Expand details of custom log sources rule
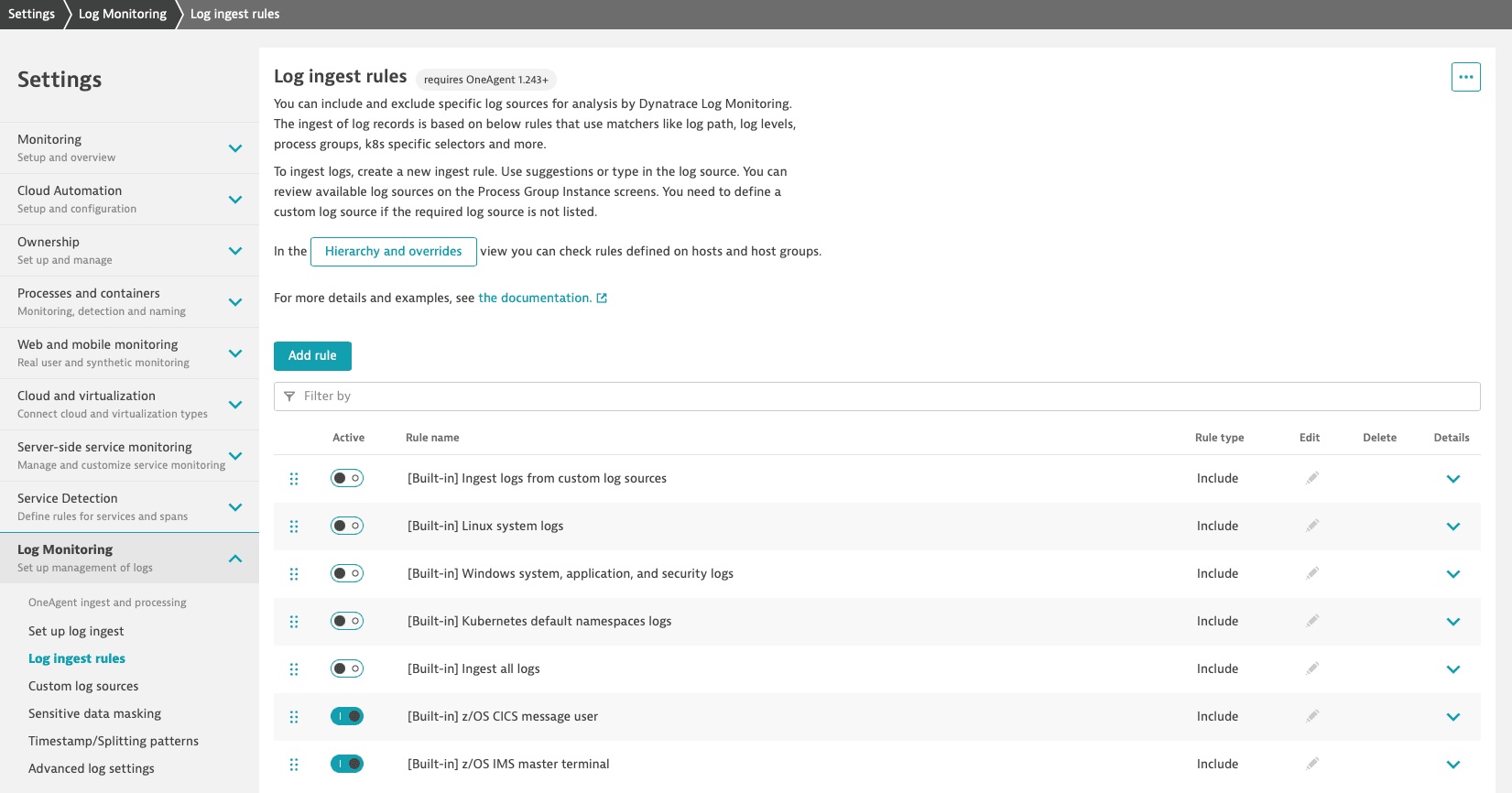Image resolution: width=1512 pixels, height=793 pixels. [1453, 479]
